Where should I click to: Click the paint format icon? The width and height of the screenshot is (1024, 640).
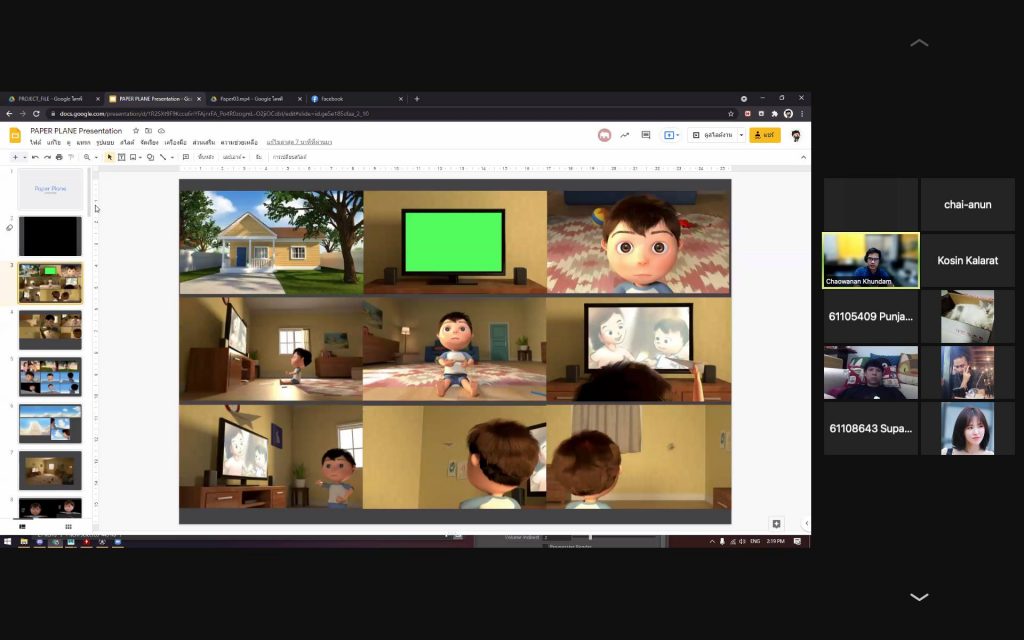[71, 157]
